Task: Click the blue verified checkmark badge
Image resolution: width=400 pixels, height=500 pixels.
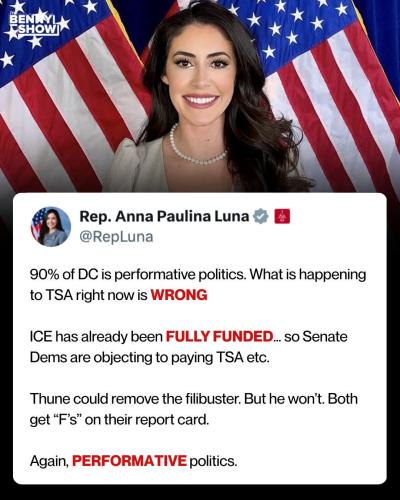Action: click(x=261, y=217)
